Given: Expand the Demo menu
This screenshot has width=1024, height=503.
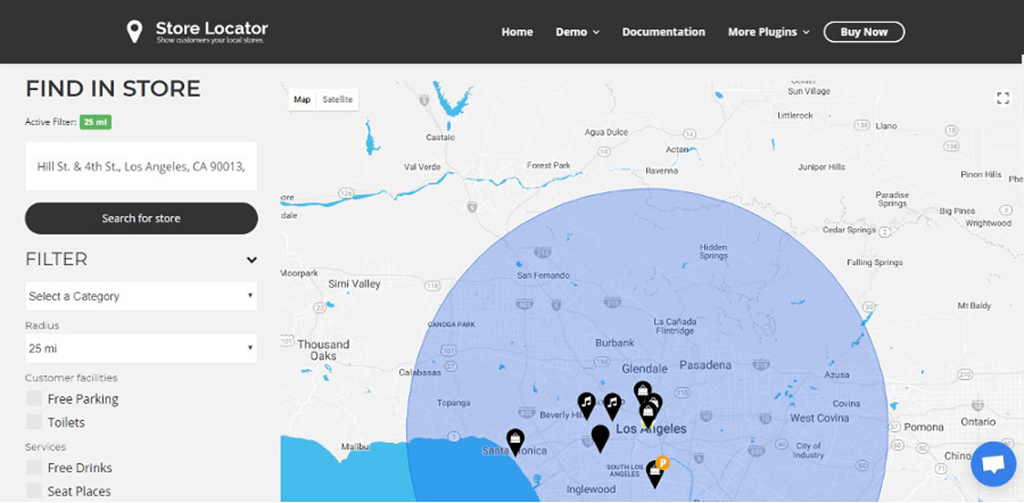Looking at the screenshot, I should click(x=577, y=32).
